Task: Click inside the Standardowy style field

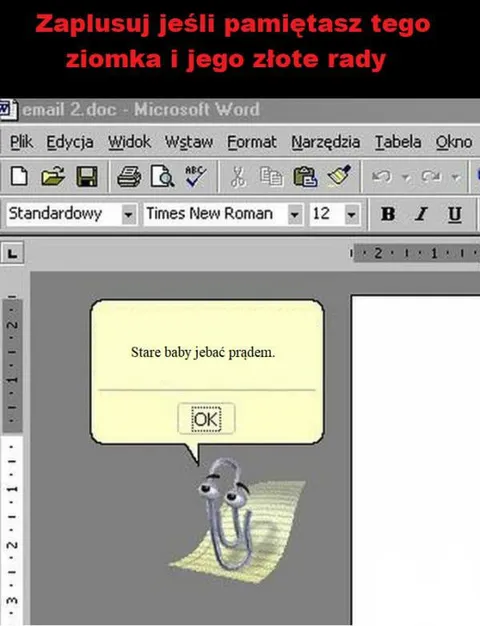Action: 64,214
